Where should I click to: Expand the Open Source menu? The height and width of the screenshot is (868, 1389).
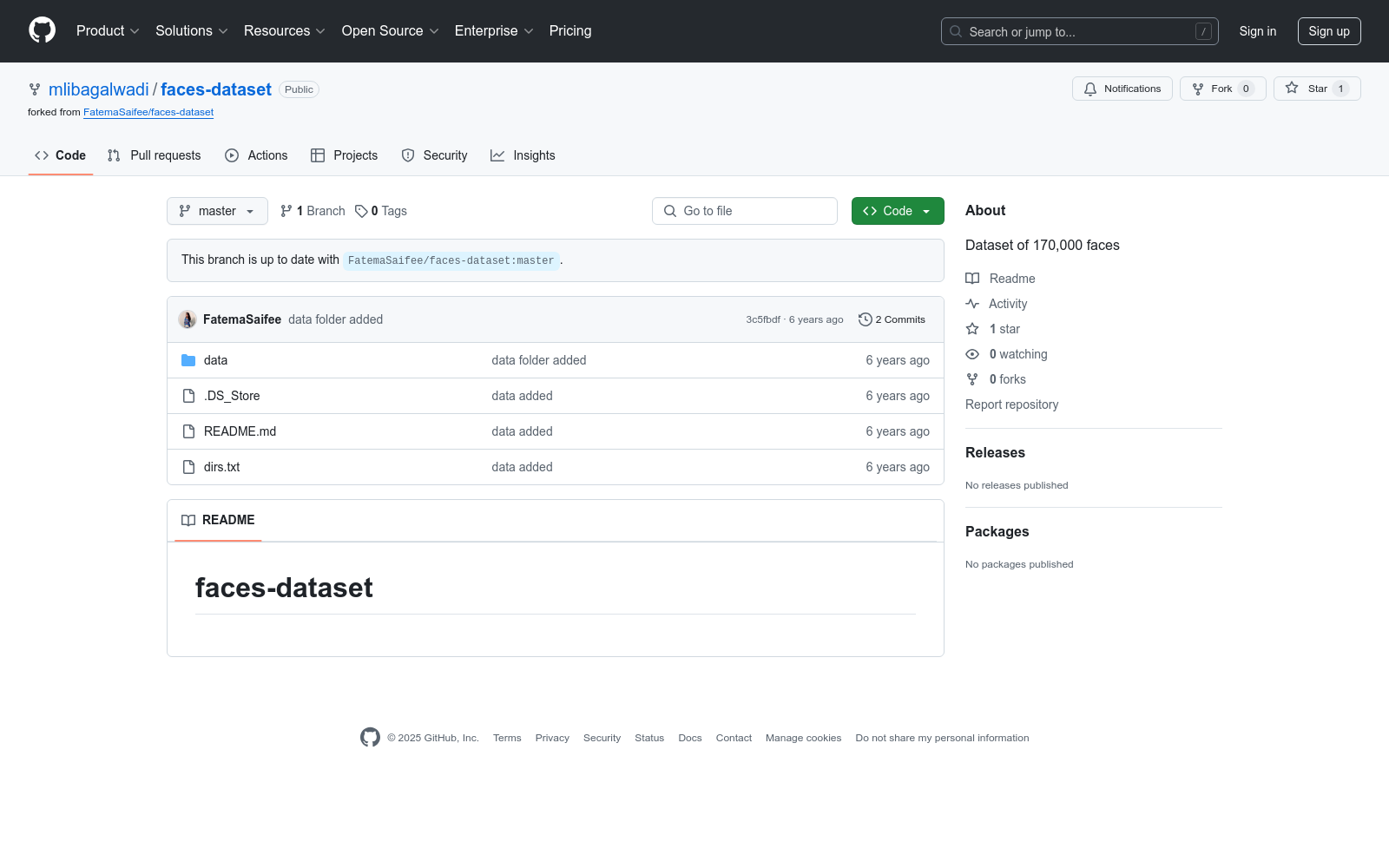tap(391, 31)
